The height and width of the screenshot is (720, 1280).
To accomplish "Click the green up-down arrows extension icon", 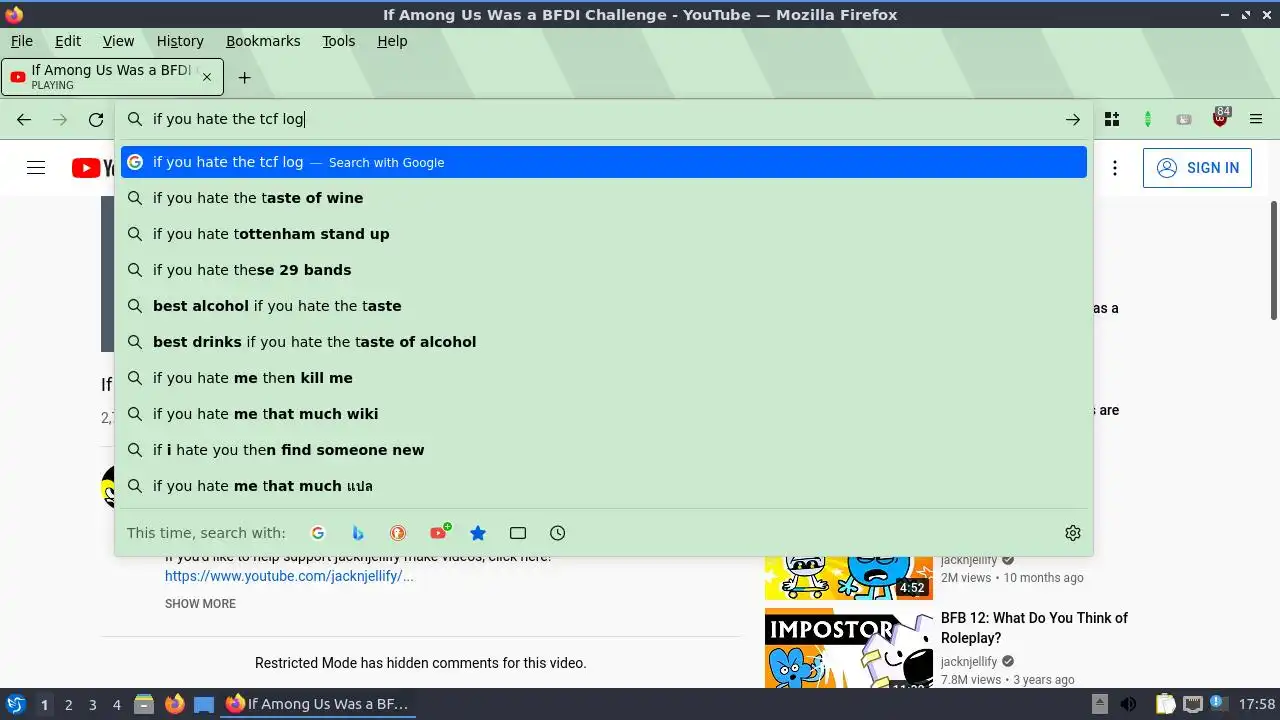I will (1148, 120).
